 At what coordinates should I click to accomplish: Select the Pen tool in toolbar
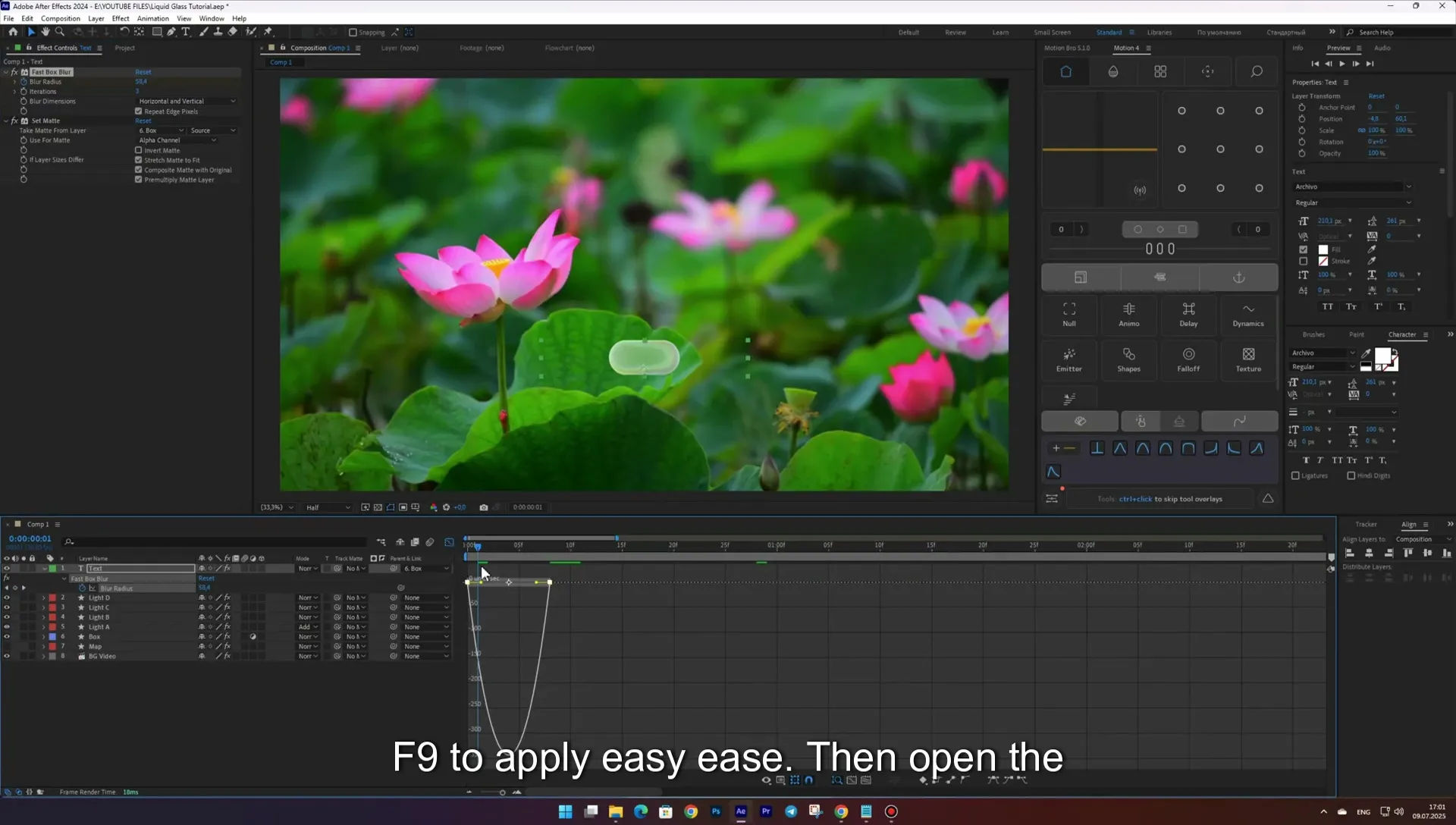(x=171, y=32)
